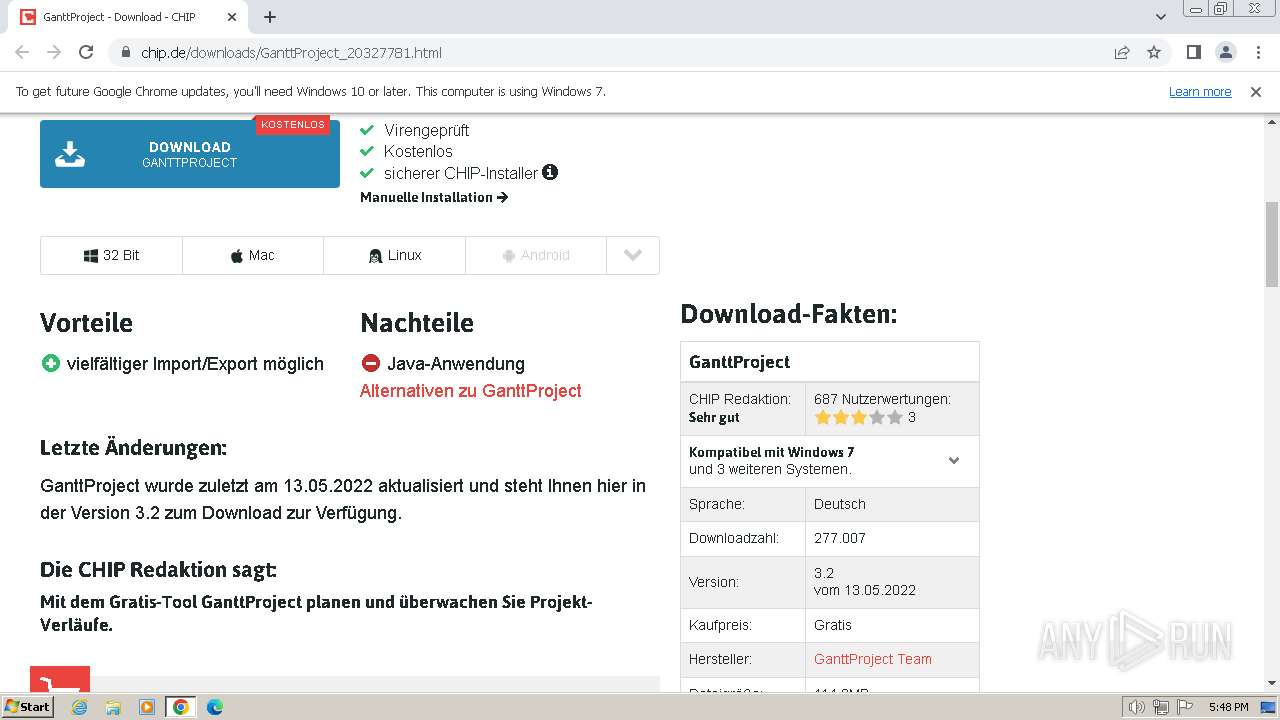The width and height of the screenshot is (1280, 720).
Task: Open the Chrome three-dot menu
Action: point(1258,52)
